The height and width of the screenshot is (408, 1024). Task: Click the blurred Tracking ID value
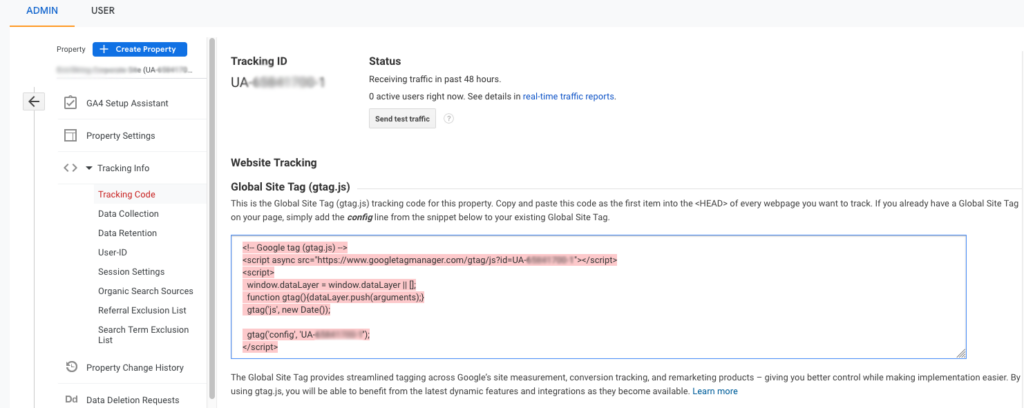[x=278, y=82]
